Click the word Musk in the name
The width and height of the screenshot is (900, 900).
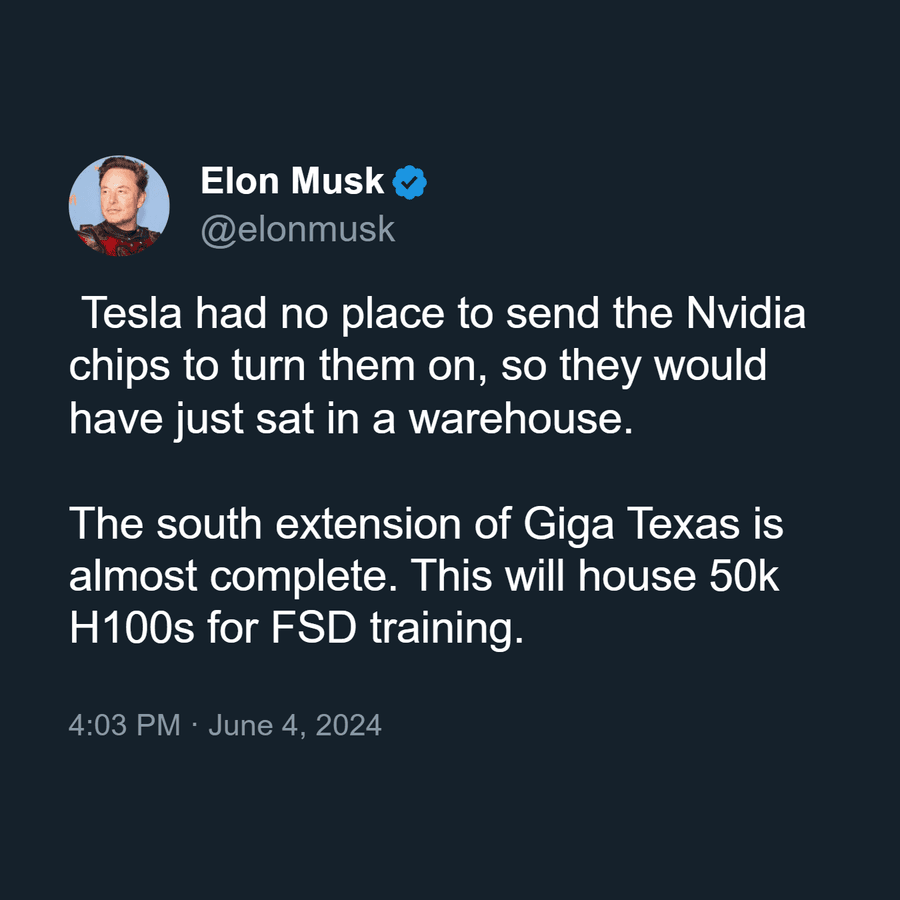click(338, 181)
